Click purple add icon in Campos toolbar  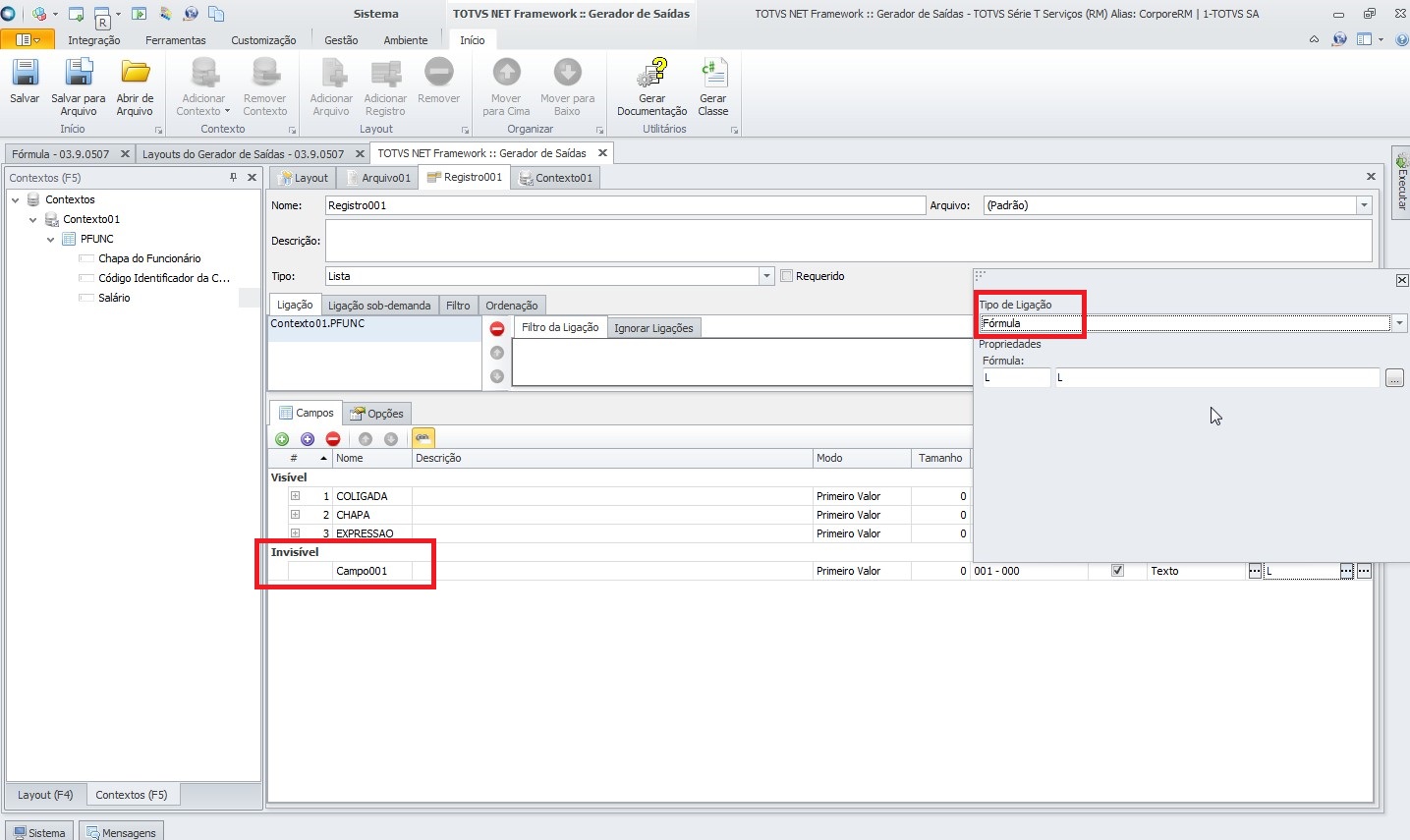coord(308,439)
